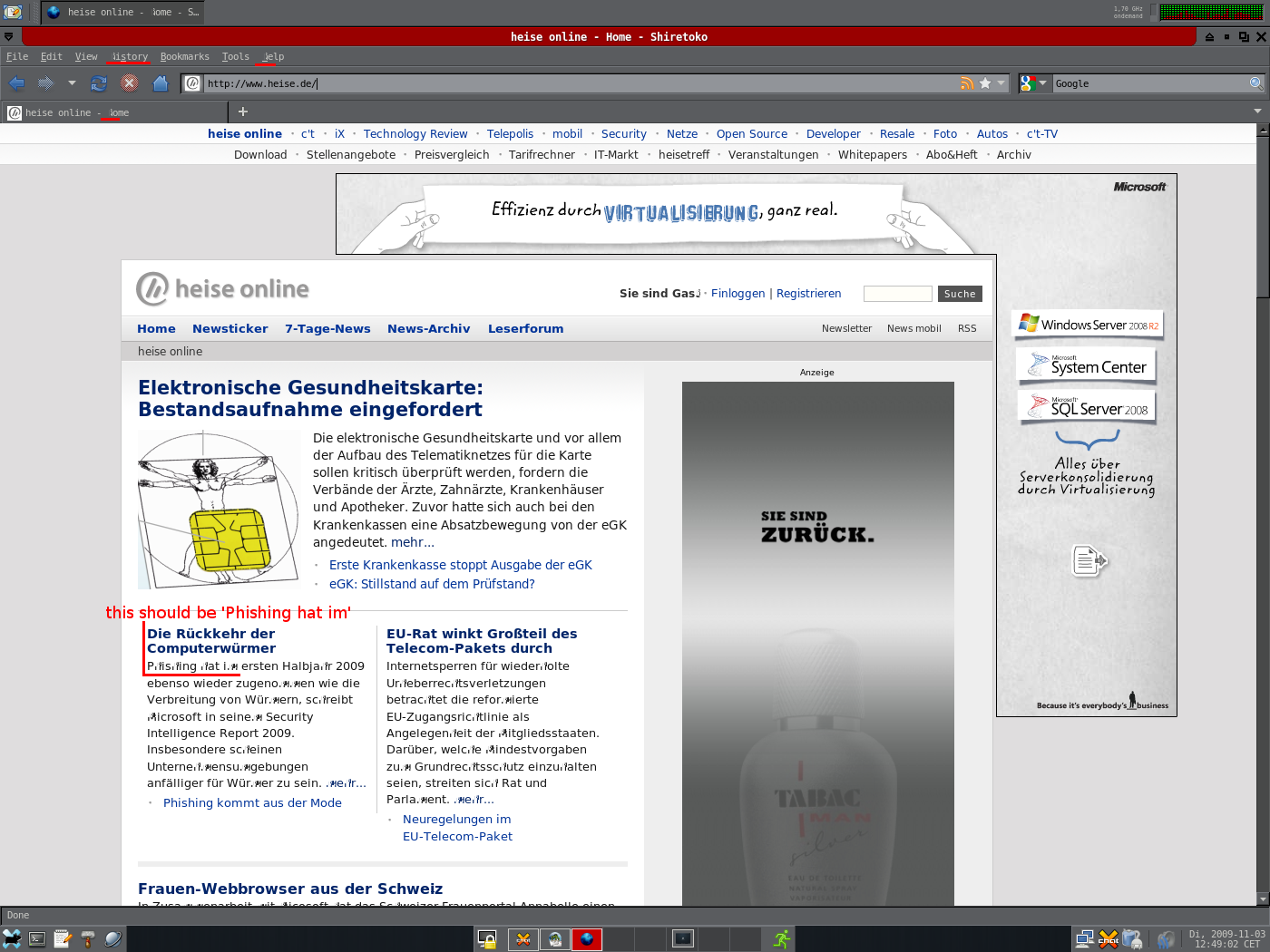This screenshot has width=1270, height=952.
Task: Click the search magnifier icon in Google box
Action: click(1255, 83)
